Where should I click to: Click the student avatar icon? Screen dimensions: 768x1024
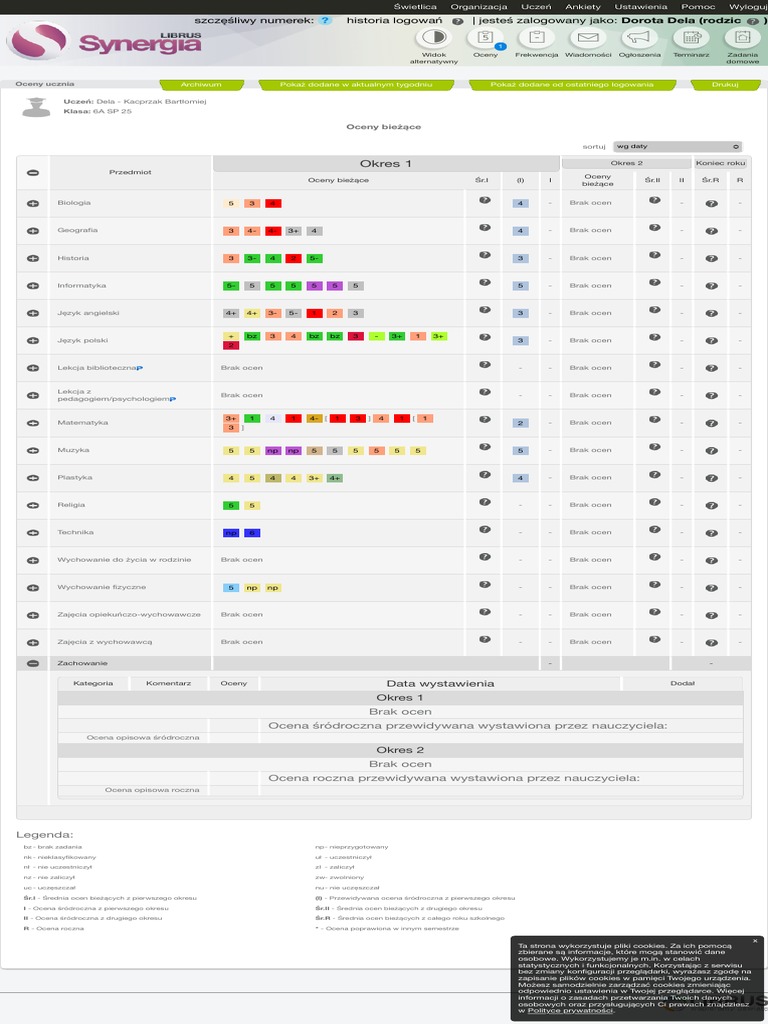[37, 106]
